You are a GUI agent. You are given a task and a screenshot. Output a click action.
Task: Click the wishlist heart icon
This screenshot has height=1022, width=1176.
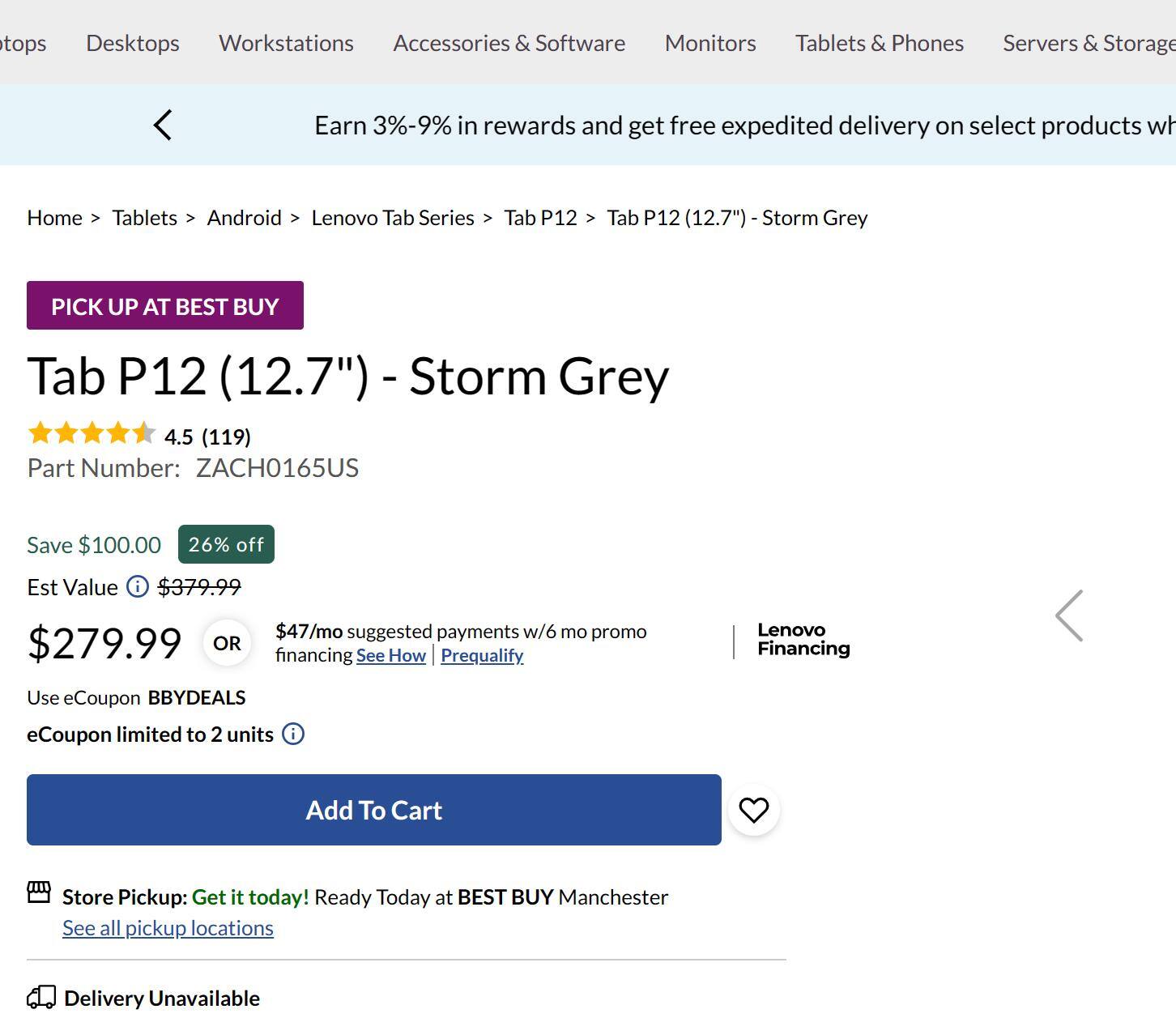pyautogui.click(x=753, y=810)
